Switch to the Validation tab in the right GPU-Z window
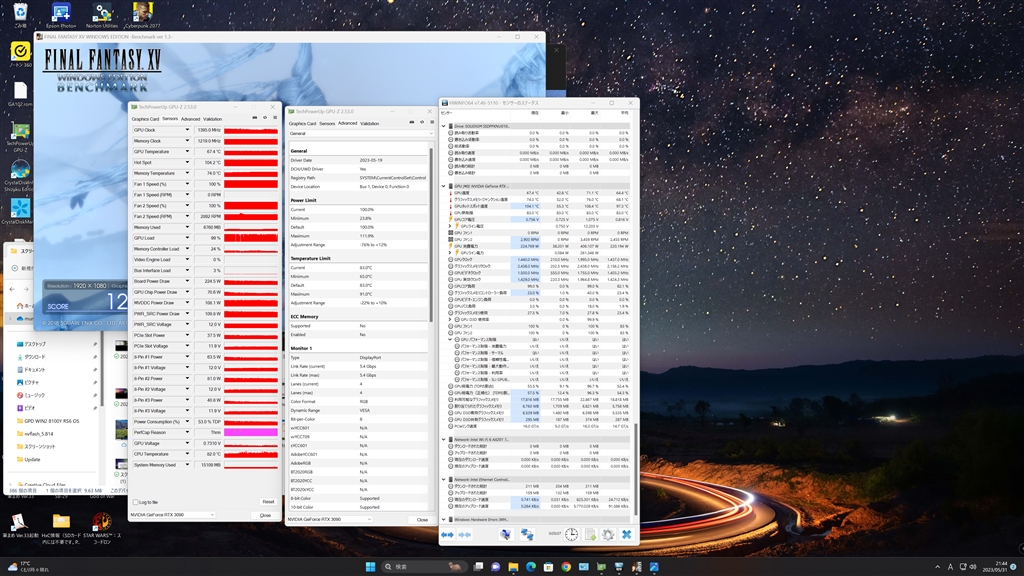 coord(370,123)
